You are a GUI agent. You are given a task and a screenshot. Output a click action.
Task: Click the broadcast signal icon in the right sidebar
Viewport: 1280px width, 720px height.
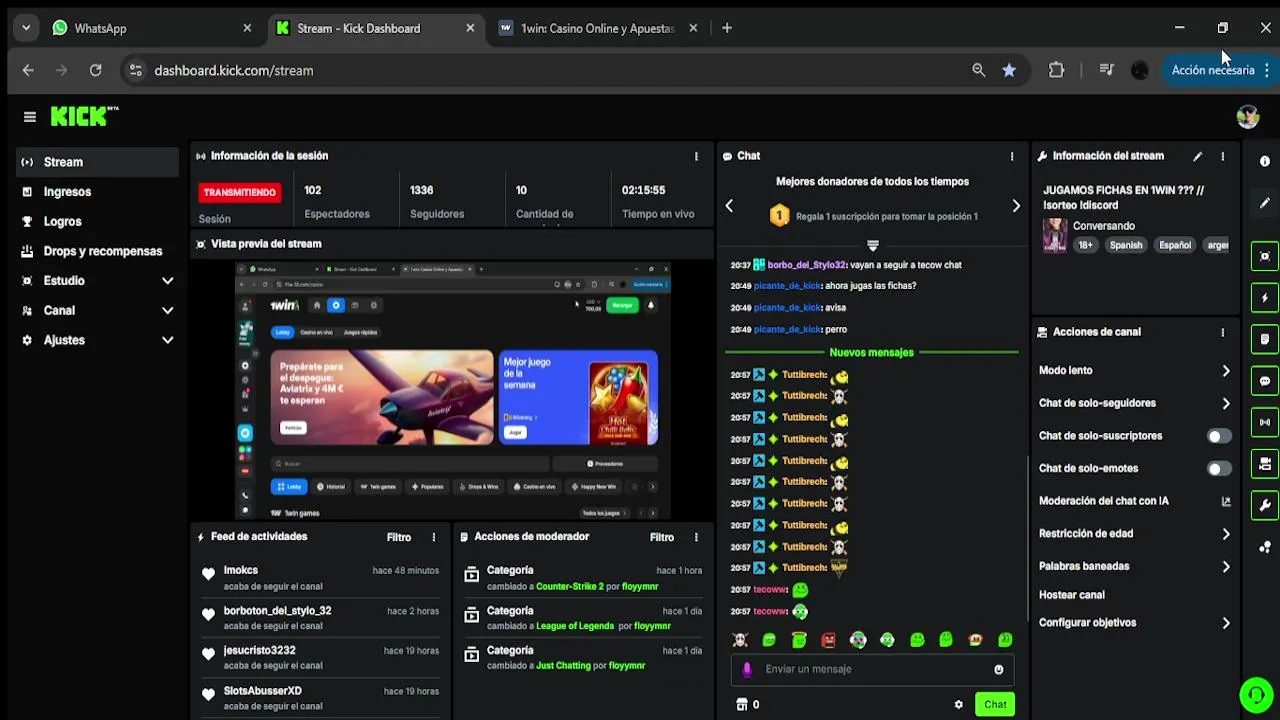(1265, 422)
